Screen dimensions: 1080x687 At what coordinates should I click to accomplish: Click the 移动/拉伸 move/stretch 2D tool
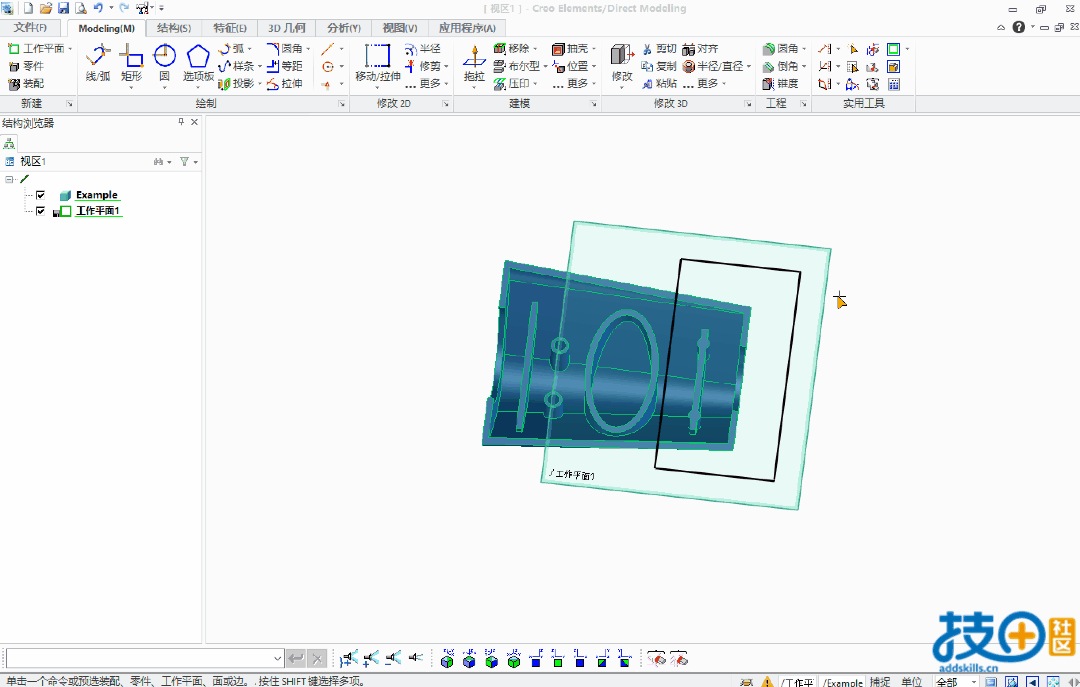pyautogui.click(x=377, y=64)
